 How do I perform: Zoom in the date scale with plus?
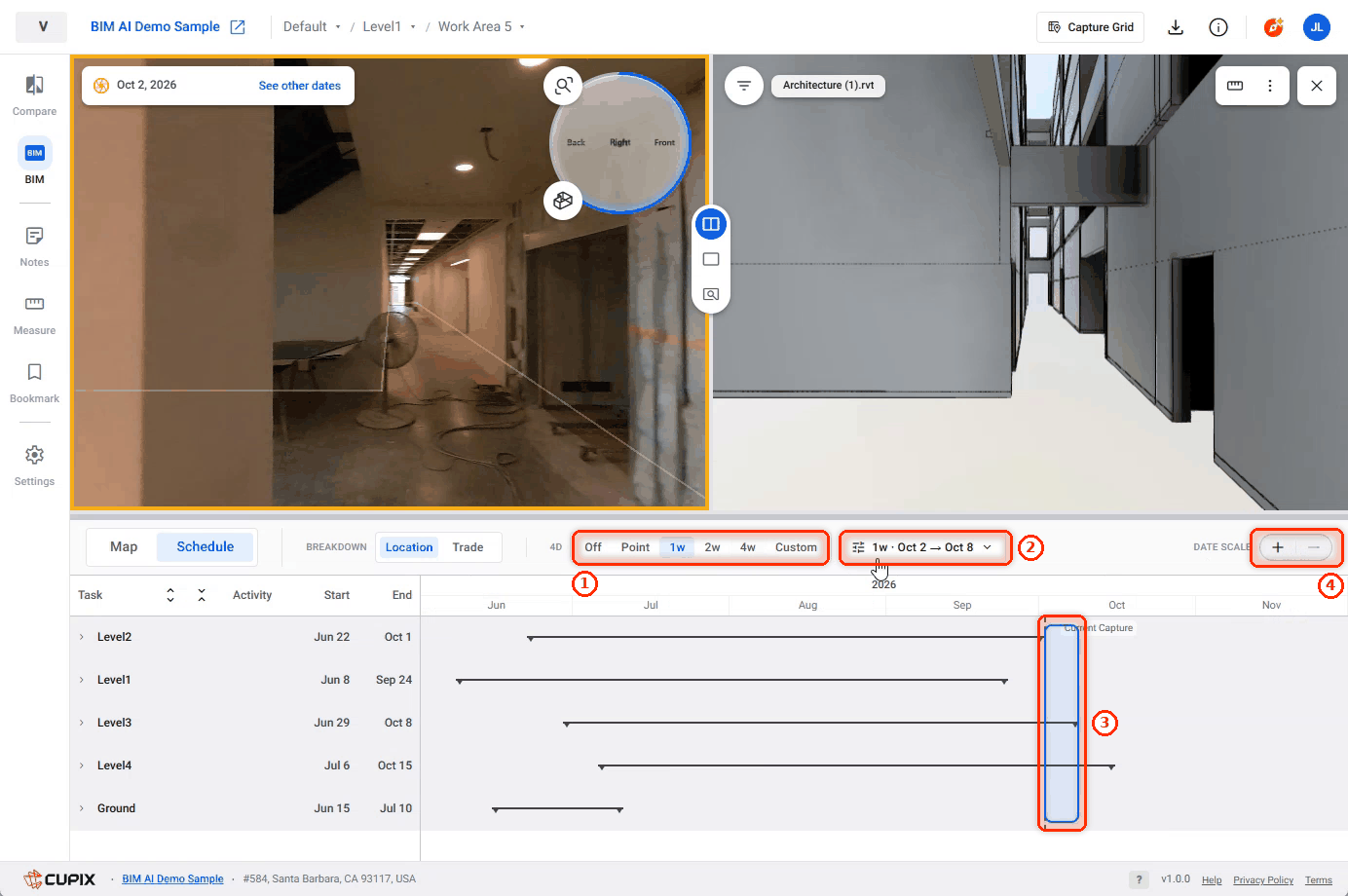pos(1278,547)
